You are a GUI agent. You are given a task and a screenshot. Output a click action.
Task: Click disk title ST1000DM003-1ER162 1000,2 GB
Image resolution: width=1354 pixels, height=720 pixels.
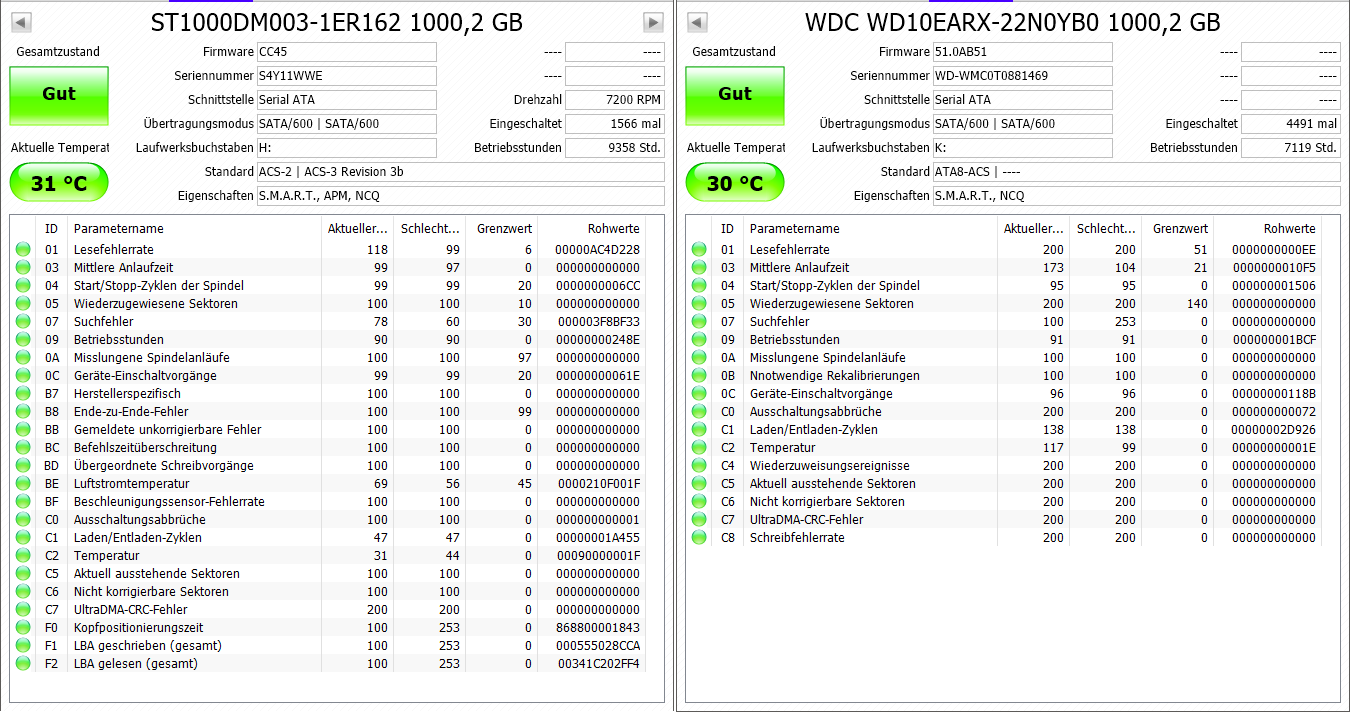[x=336, y=22]
